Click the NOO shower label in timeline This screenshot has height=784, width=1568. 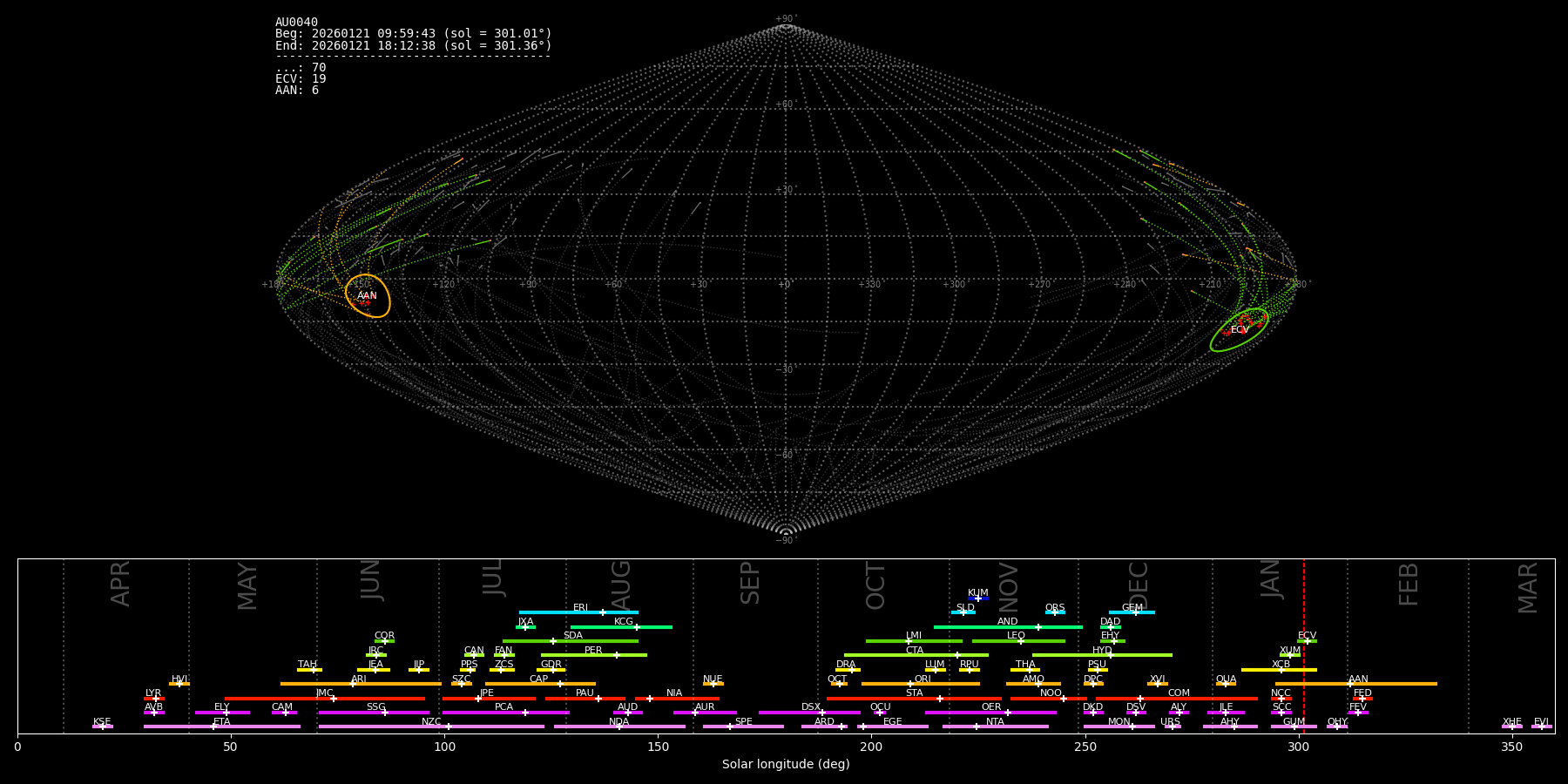(x=1051, y=693)
